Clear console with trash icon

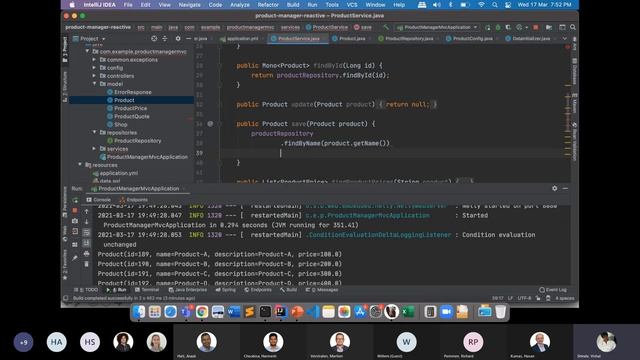coord(87,264)
